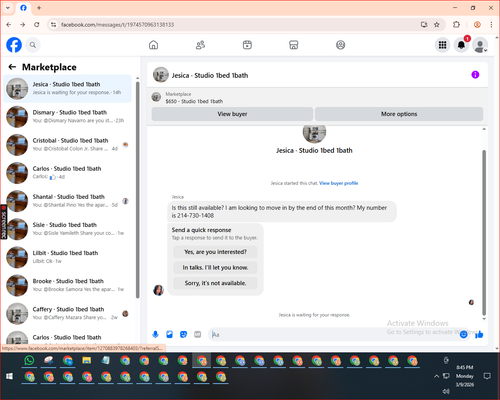Open the tab search dropdown arrow

(x=8, y=8)
